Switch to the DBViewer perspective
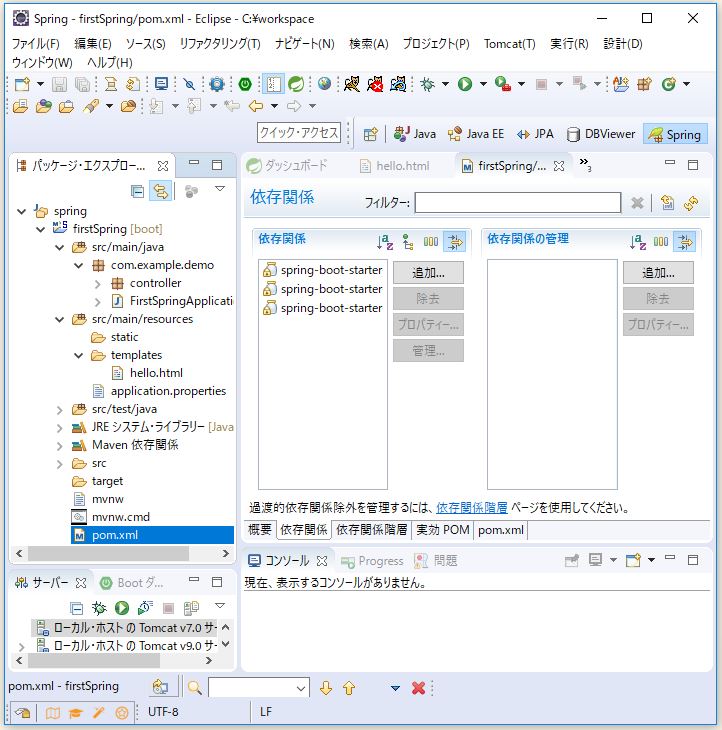The height and width of the screenshot is (730, 722). [601, 134]
